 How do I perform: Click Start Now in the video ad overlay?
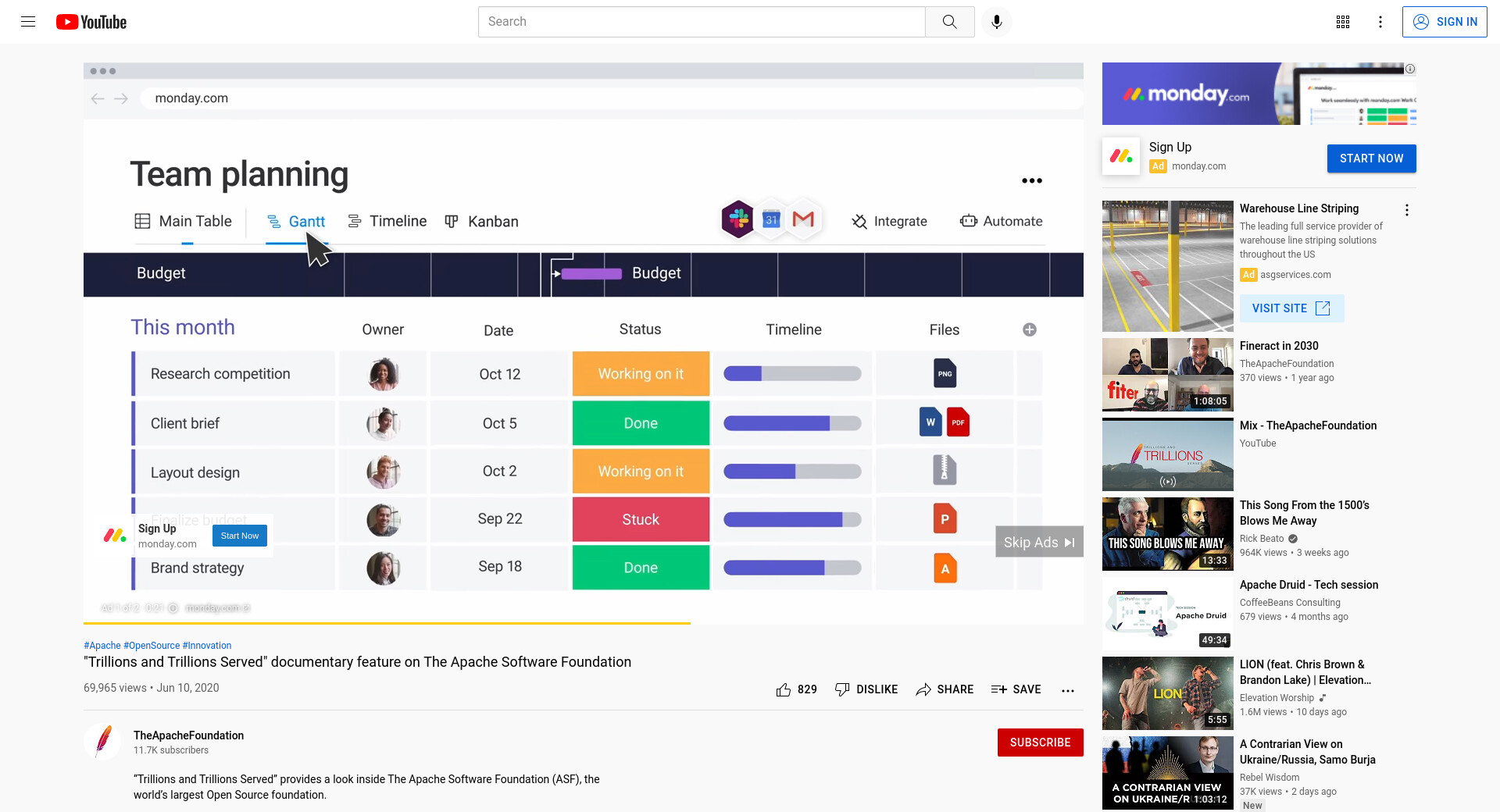pyautogui.click(x=240, y=536)
